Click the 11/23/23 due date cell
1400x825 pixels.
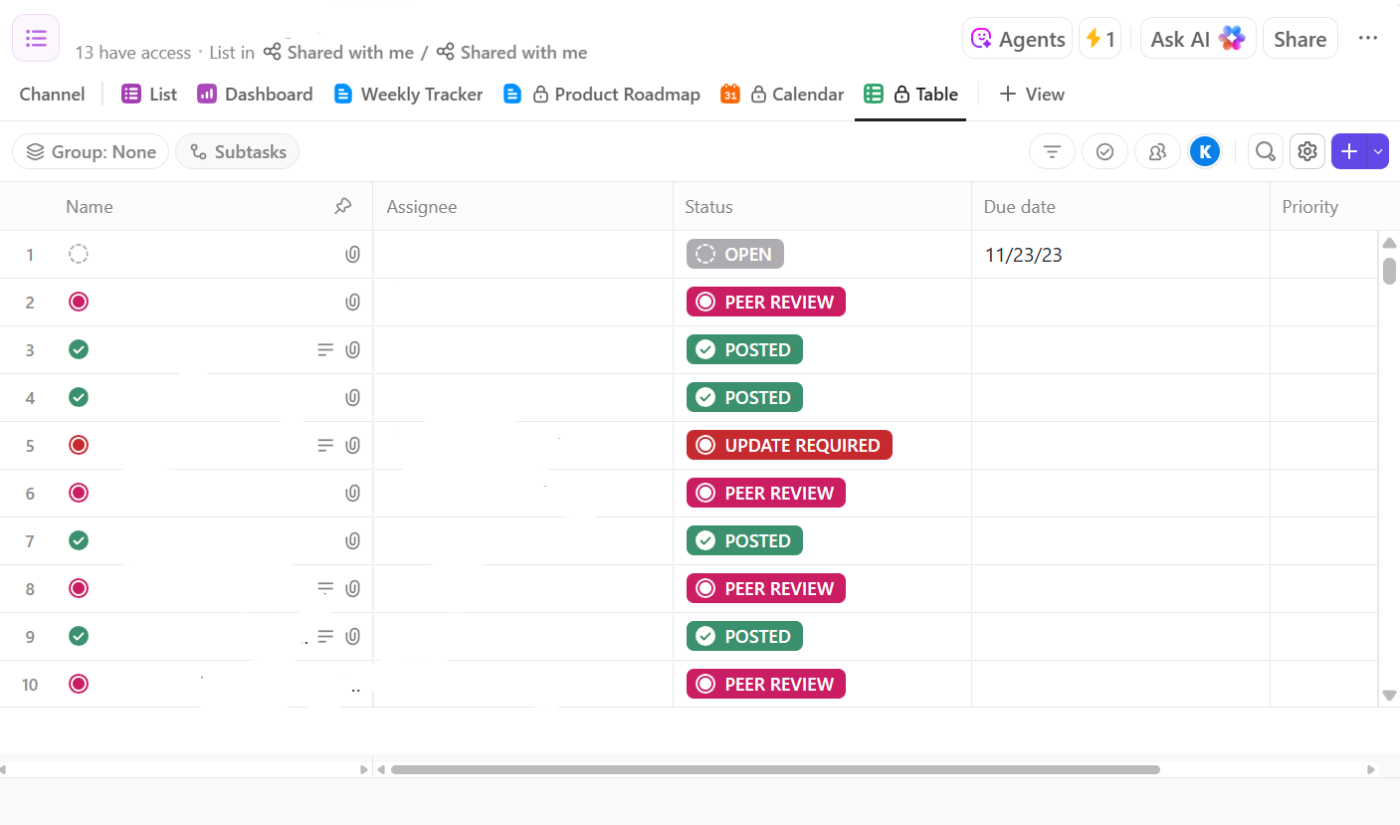pyautogui.click(x=1120, y=255)
